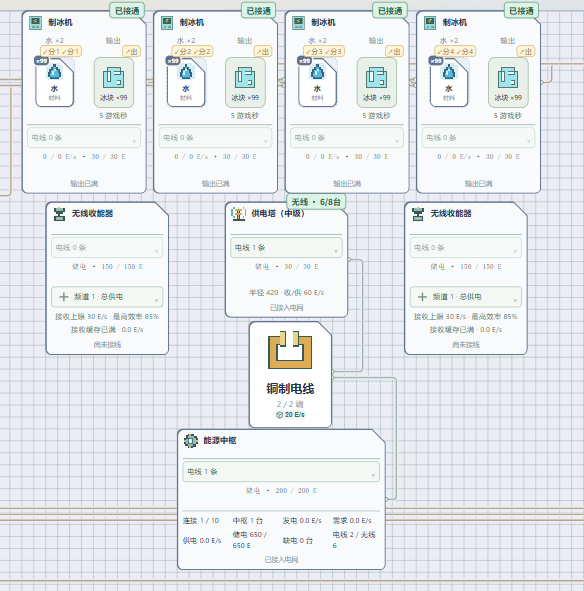The image size is (584, 591).
Task: Select the 水 material slot under the 分4 tag
Action: (x=449, y=82)
